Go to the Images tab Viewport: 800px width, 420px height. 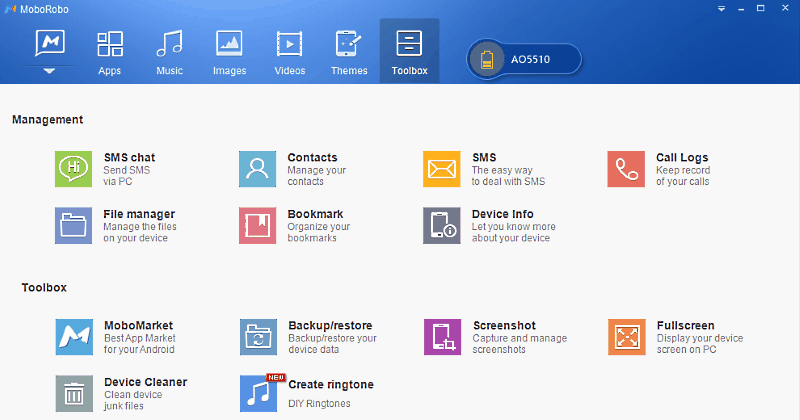coord(230,52)
